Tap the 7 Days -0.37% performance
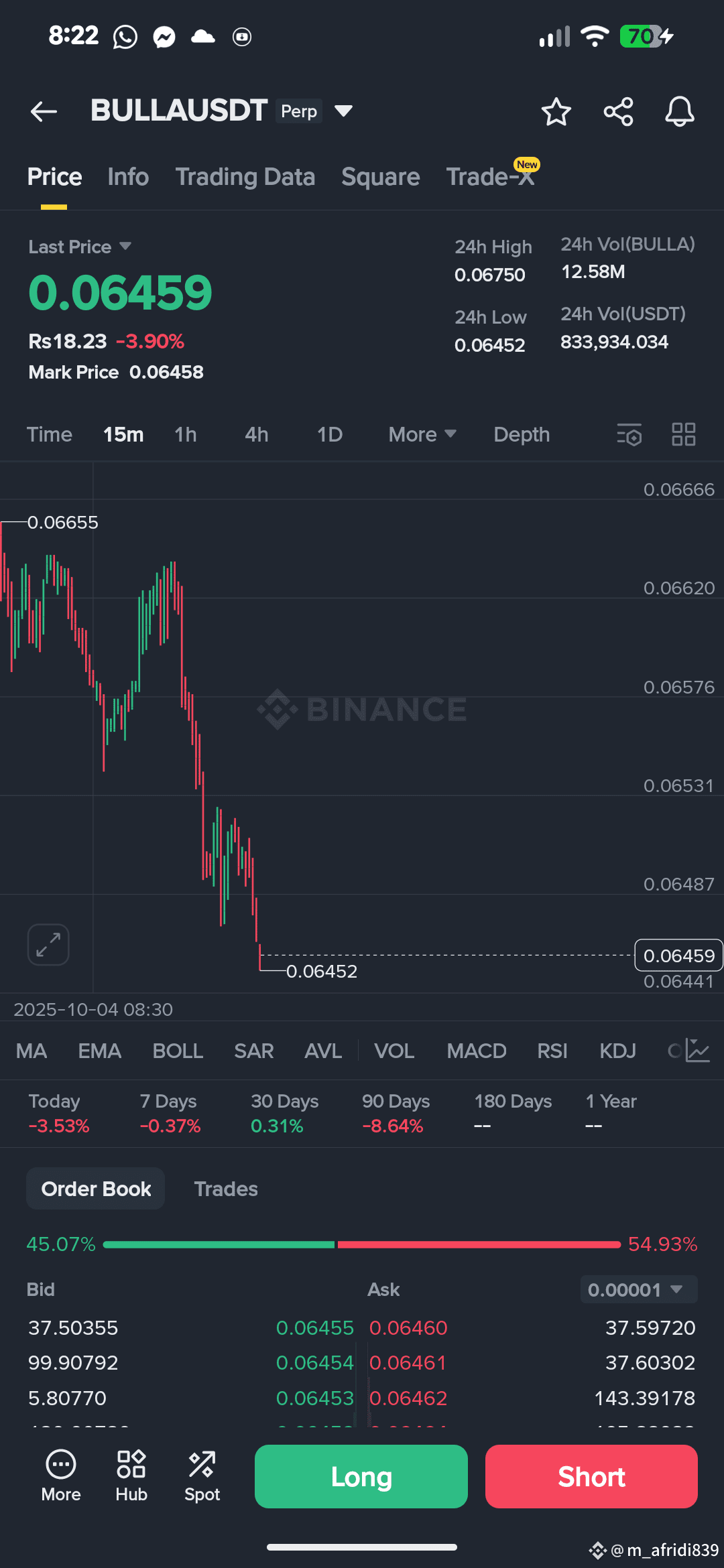 pyautogui.click(x=170, y=1114)
